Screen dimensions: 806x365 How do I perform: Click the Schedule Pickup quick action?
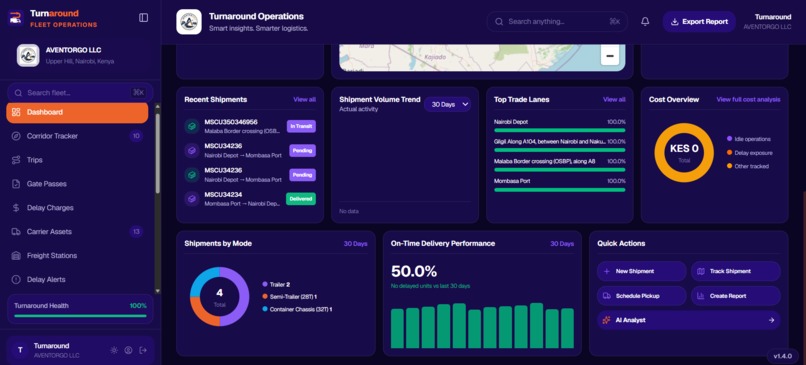click(x=642, y=296)
